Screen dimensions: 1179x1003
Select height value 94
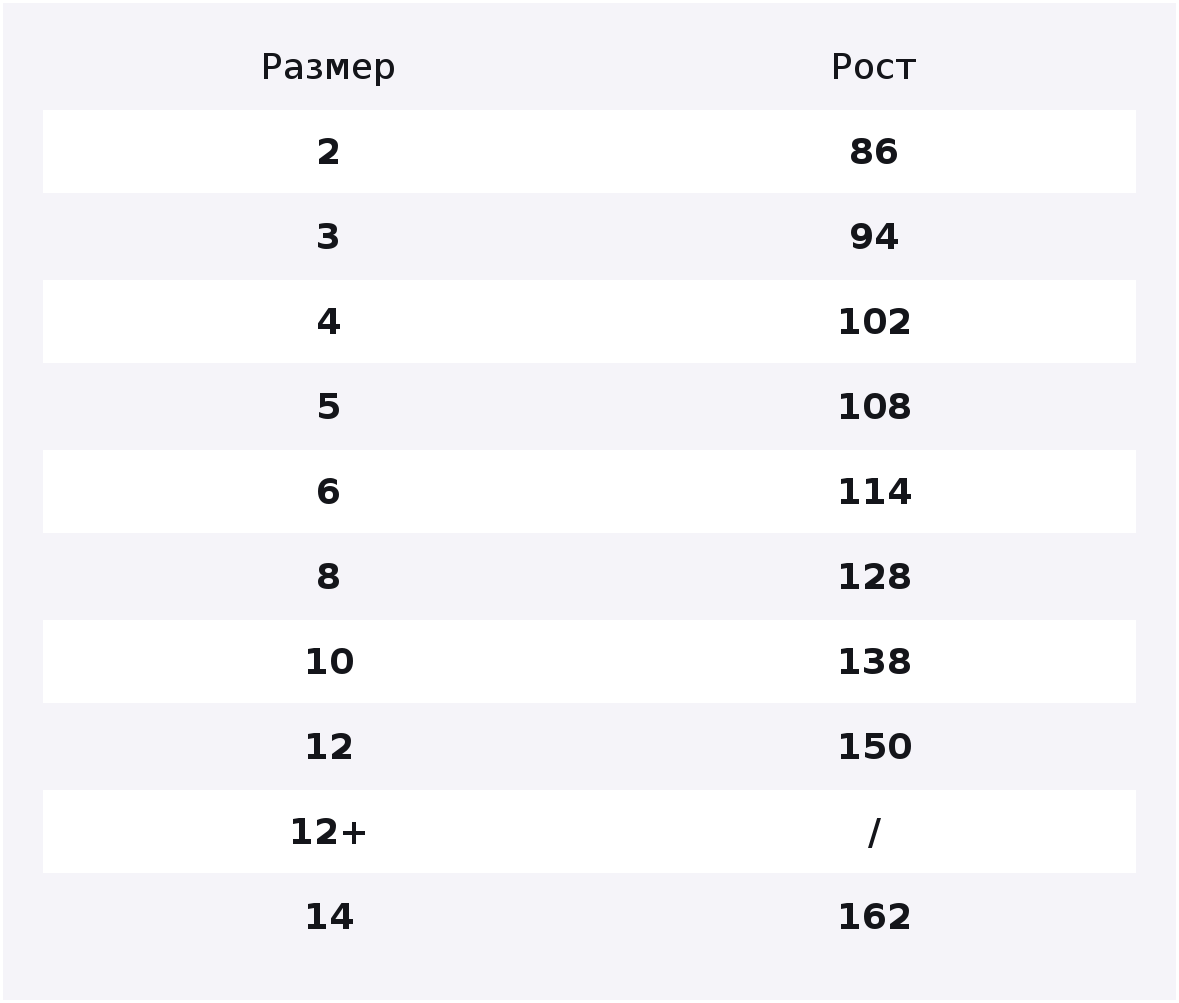[x=874, y=237]
